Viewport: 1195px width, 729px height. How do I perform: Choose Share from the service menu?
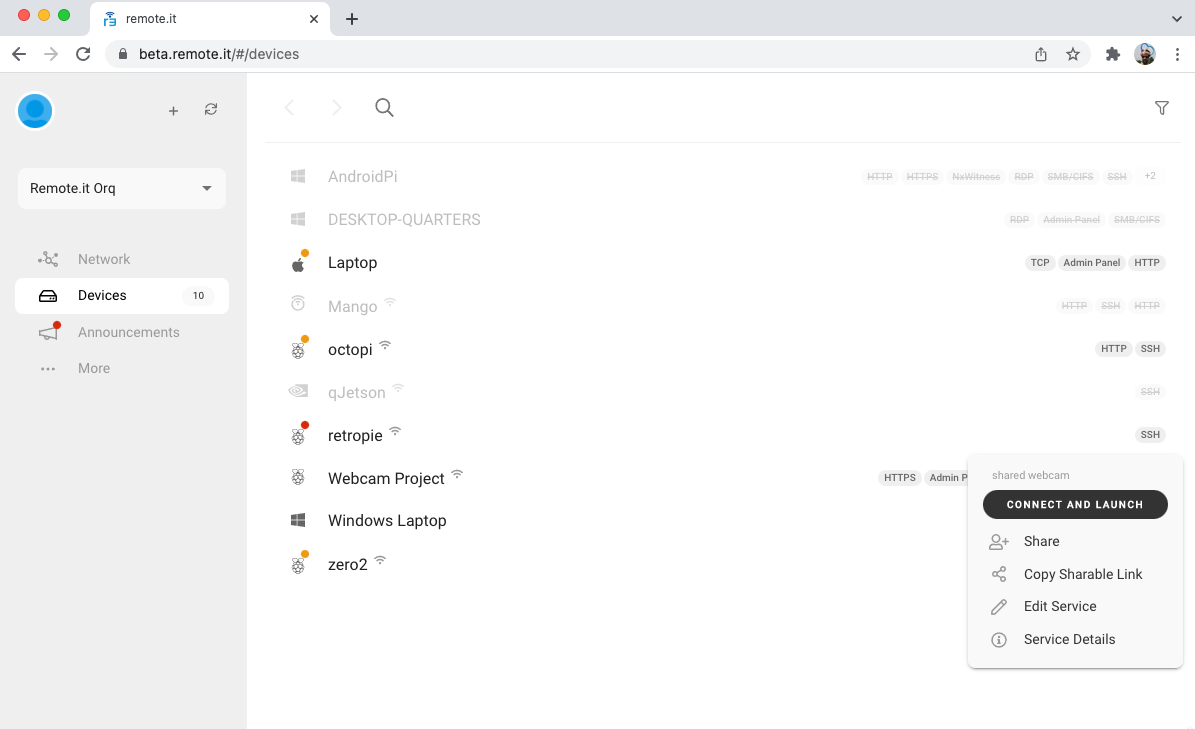[1075, 542]
